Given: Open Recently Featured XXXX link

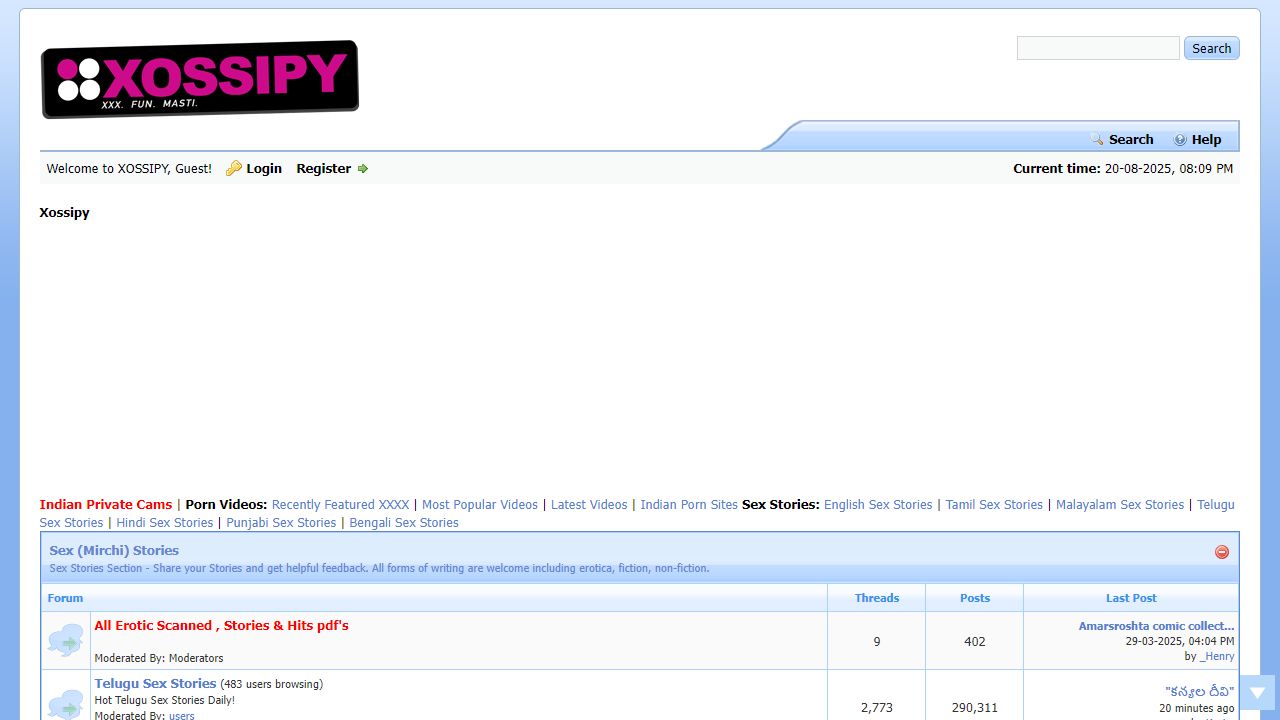Looking at the screenshot, I should coord(340,505).
